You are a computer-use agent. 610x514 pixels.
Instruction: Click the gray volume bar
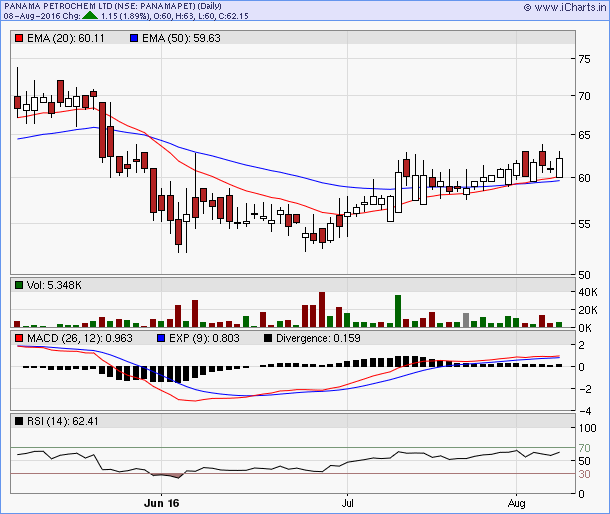(x=466, y=320)
